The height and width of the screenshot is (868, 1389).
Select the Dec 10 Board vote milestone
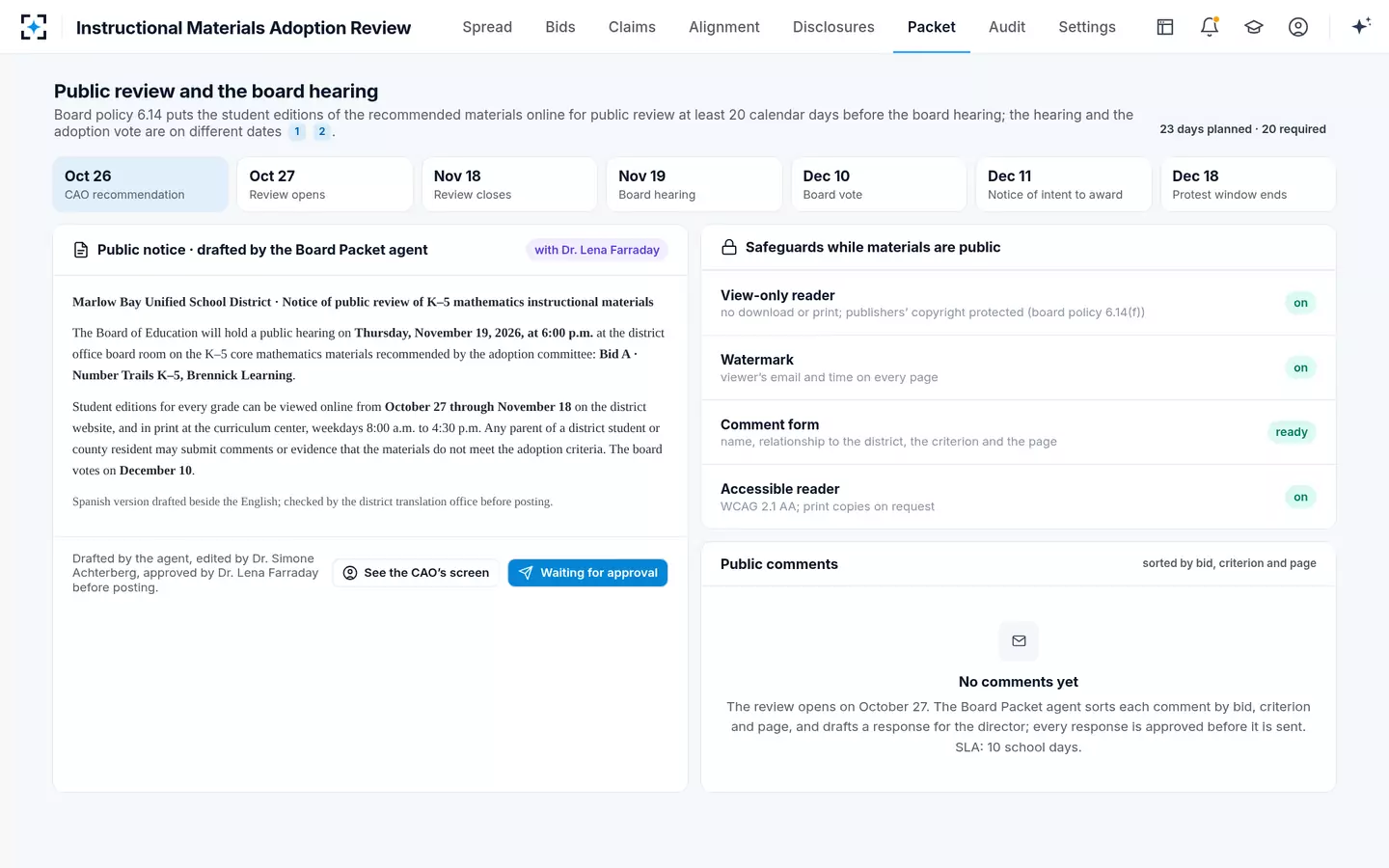pyautogui.click(x=879, y=184)
